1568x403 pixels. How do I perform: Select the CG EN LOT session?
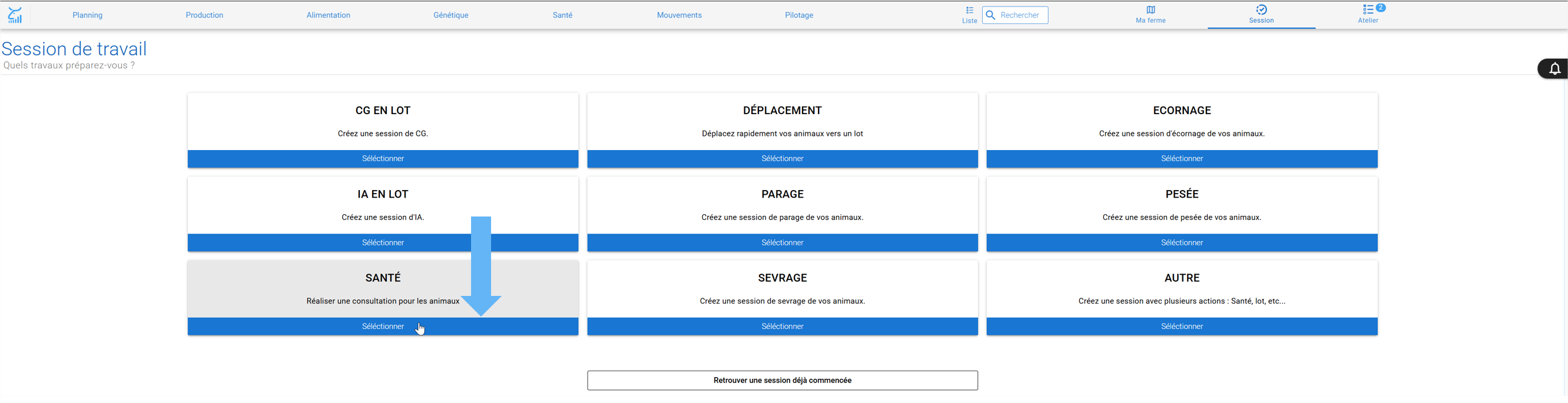tap(383, 159)
